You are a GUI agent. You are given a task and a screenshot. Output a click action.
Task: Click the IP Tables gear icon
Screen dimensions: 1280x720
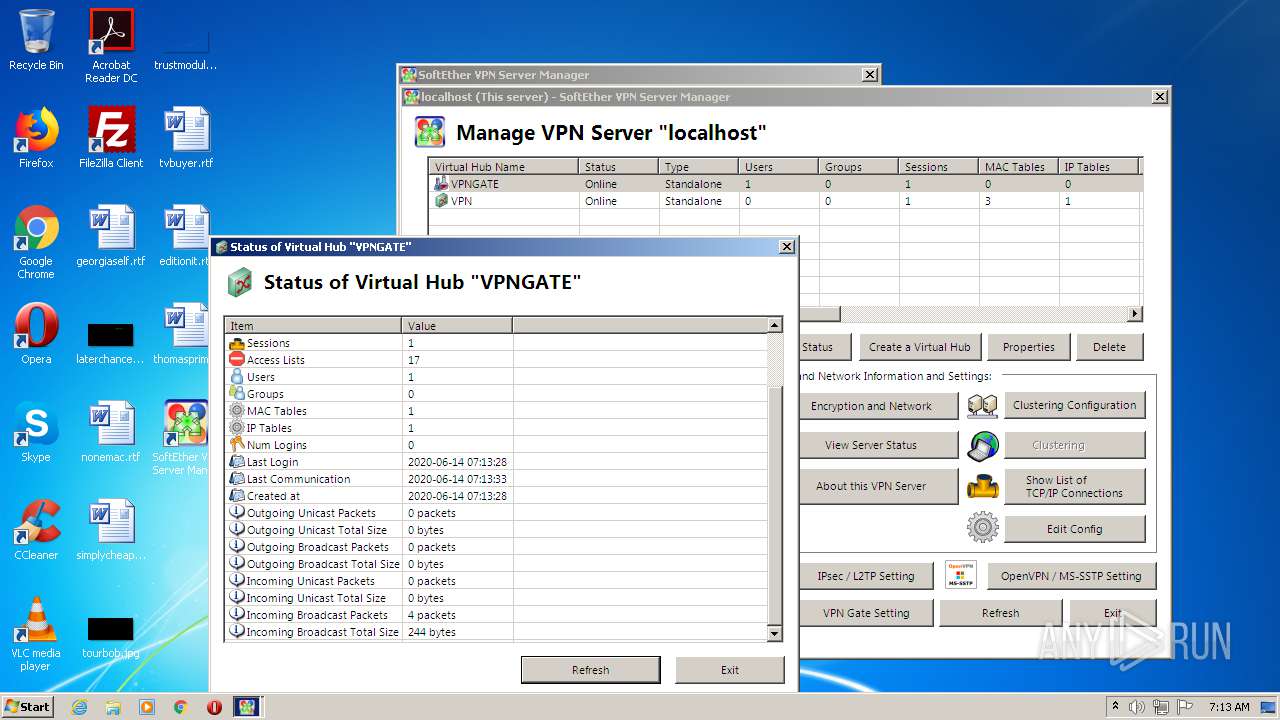tap(237, 428)
